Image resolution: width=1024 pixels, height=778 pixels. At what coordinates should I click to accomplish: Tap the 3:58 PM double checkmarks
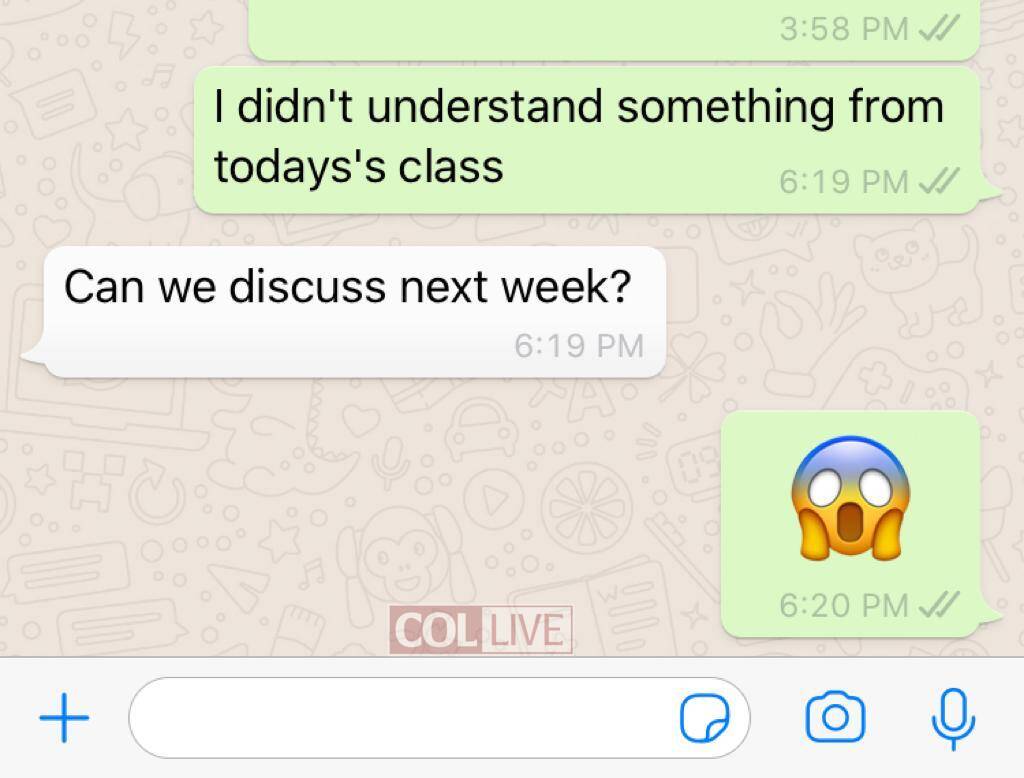pyautogui.click(x=939, y=28)
